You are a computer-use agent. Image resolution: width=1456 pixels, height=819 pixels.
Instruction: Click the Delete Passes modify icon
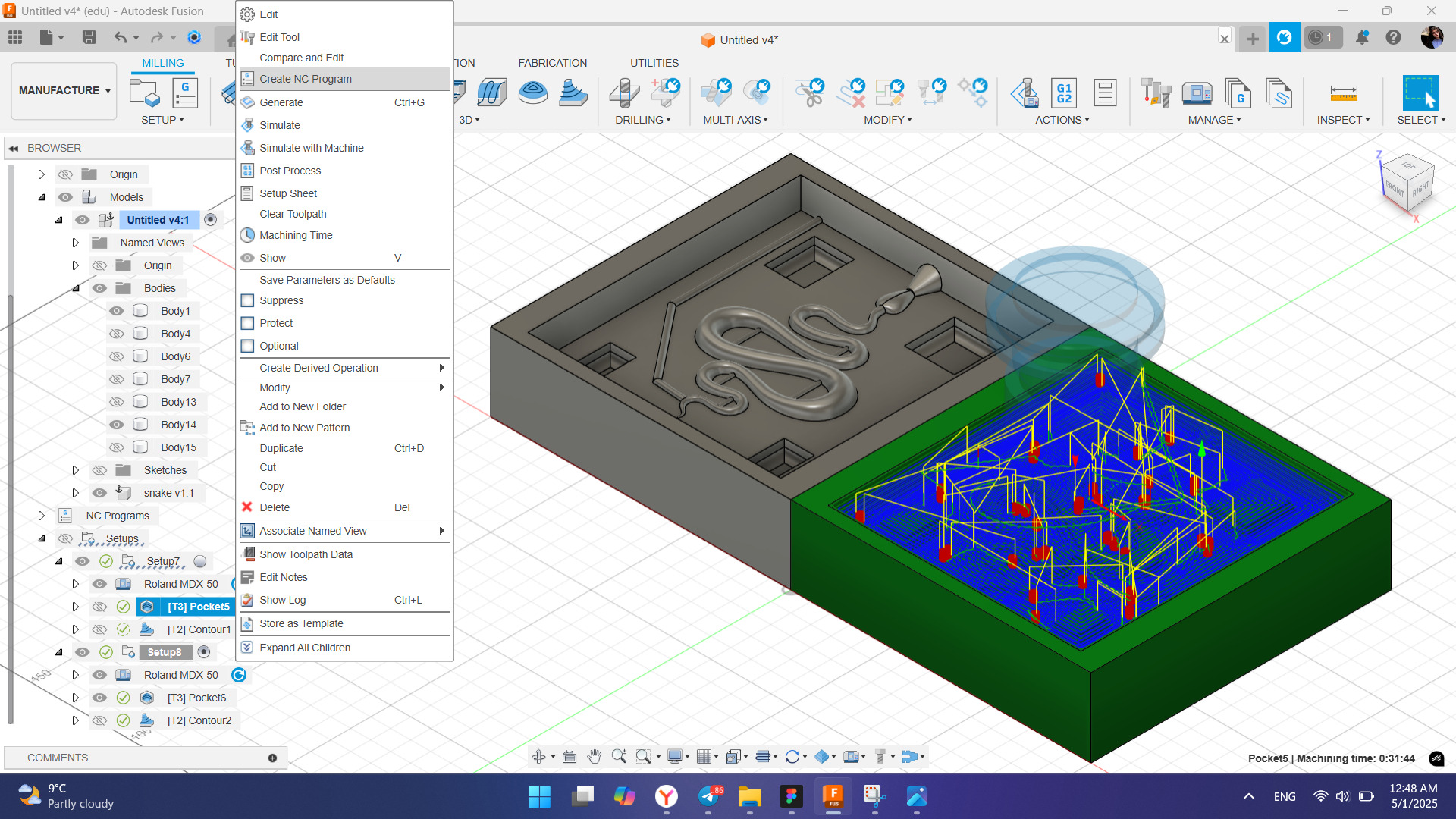[x=851, y=93]
